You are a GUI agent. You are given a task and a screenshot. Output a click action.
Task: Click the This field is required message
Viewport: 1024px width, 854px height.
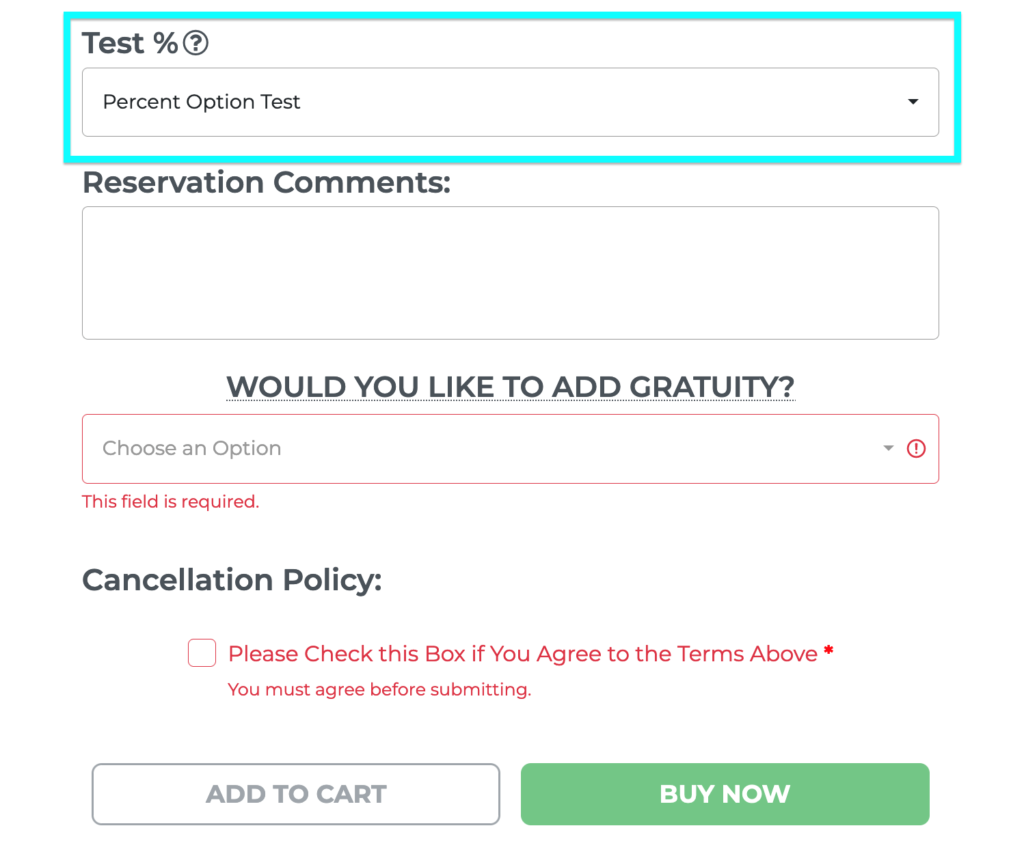click(170, 501)
